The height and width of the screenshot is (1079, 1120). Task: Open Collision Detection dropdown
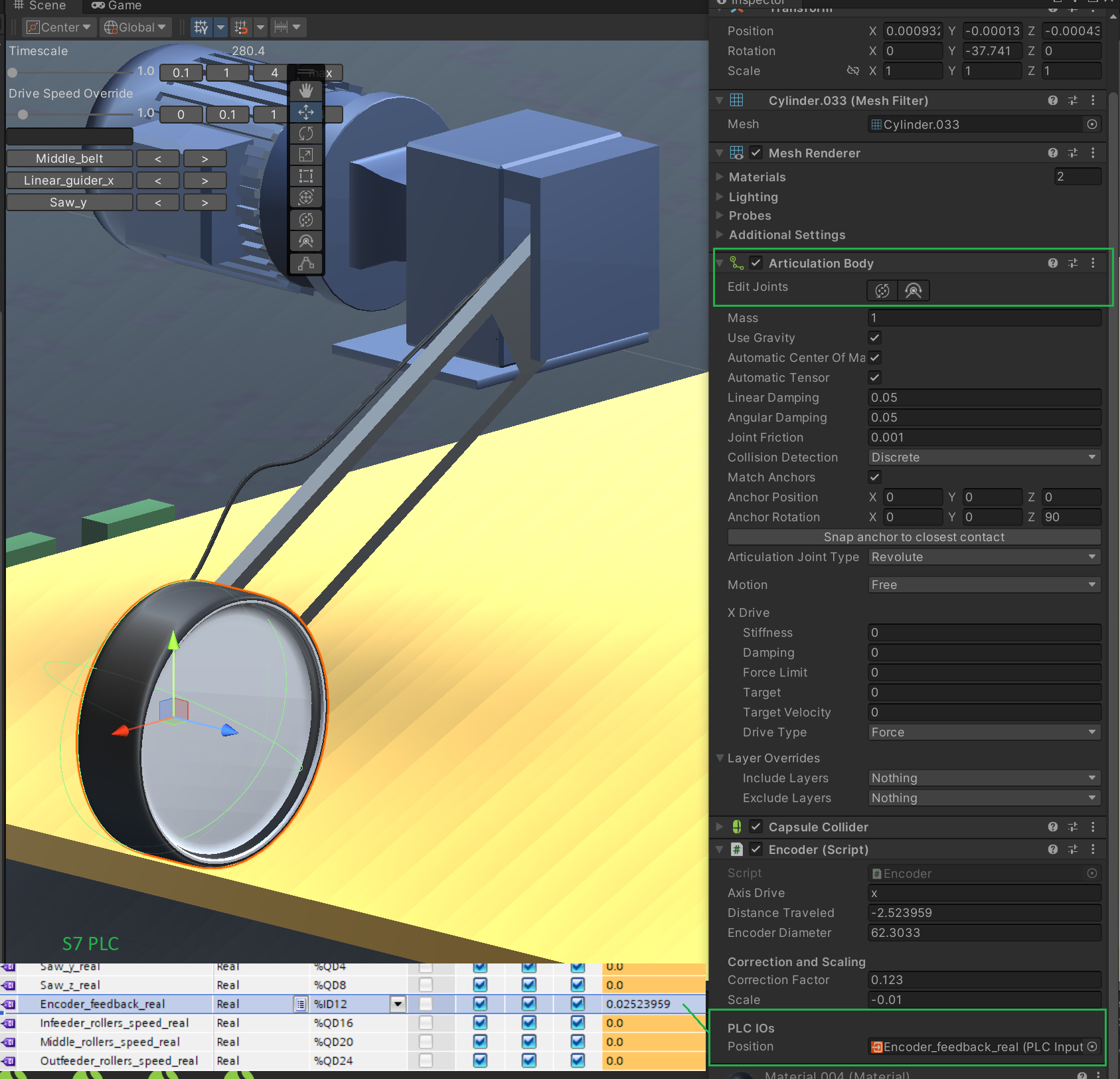(985, 457)
